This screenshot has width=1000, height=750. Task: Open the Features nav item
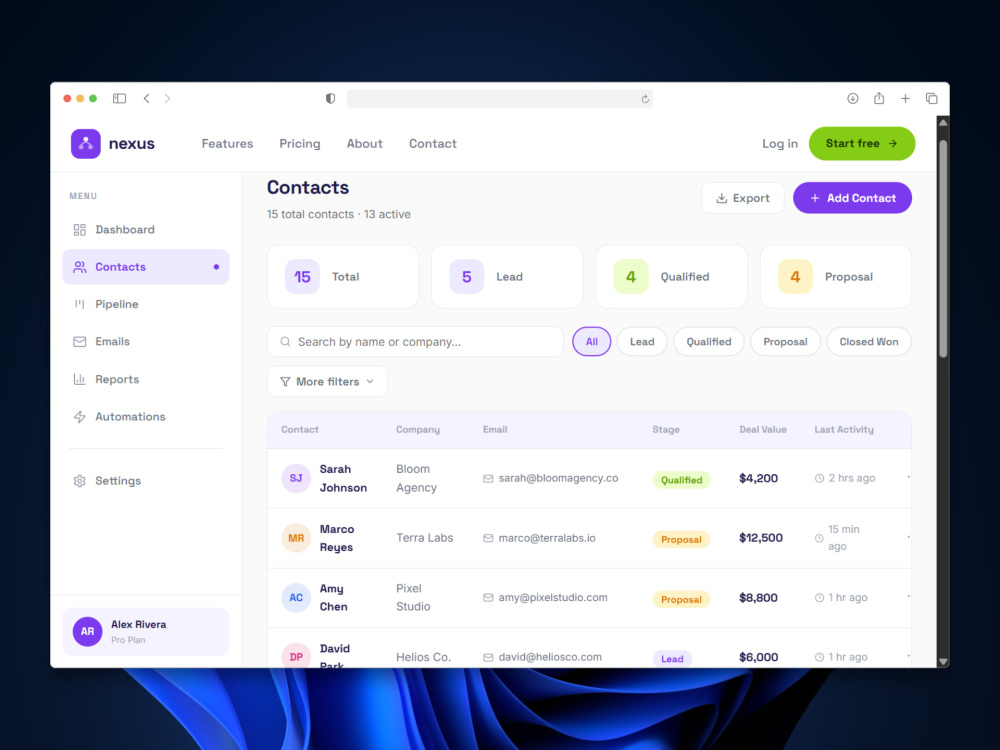pyautogui.click(x=227, y=143)
